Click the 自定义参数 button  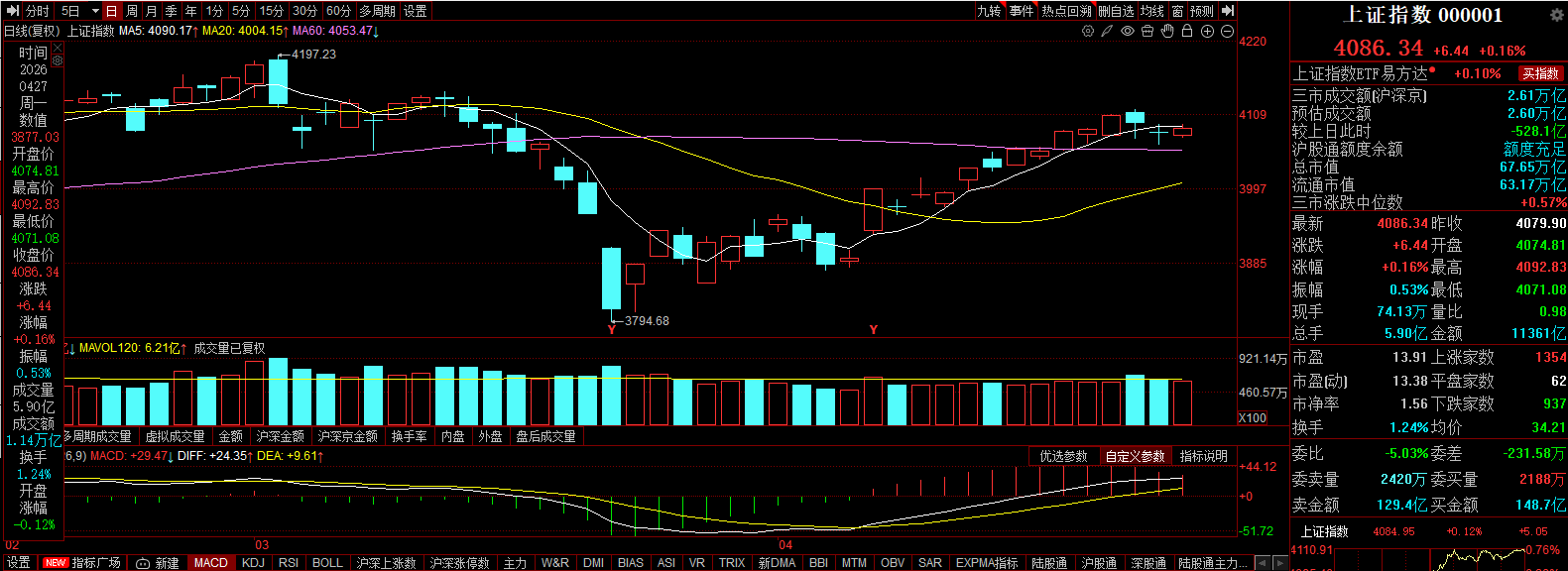(x=1136, y=456)
